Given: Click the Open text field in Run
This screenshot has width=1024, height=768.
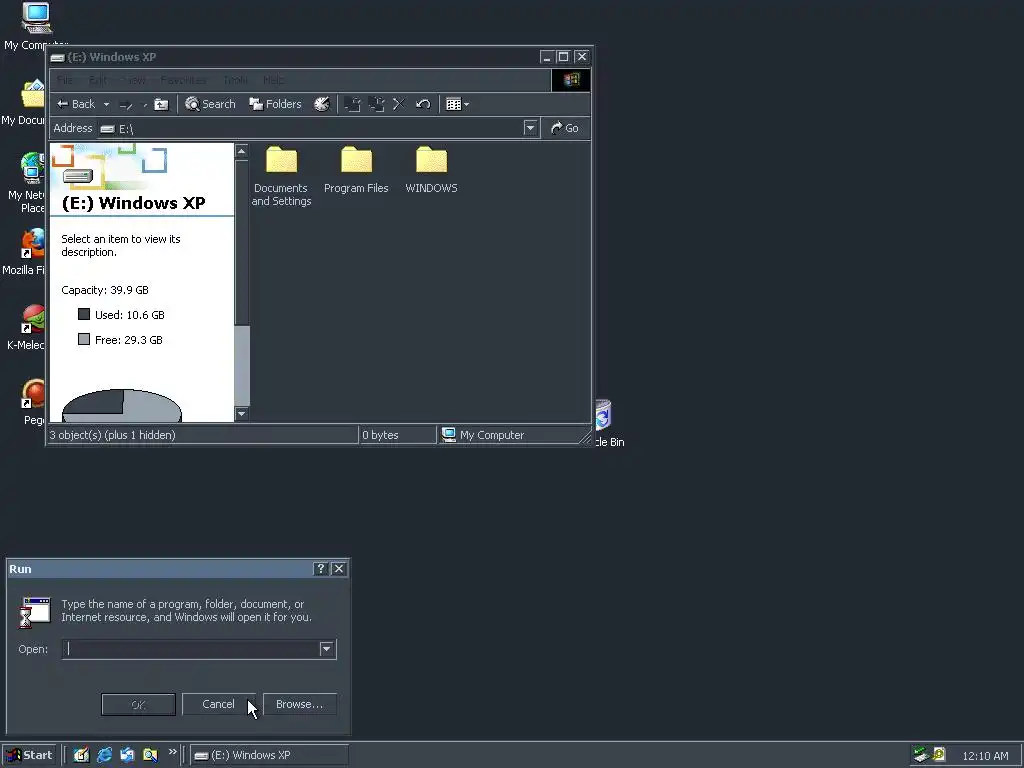Looking at the screenshot, I should point(191,649).
